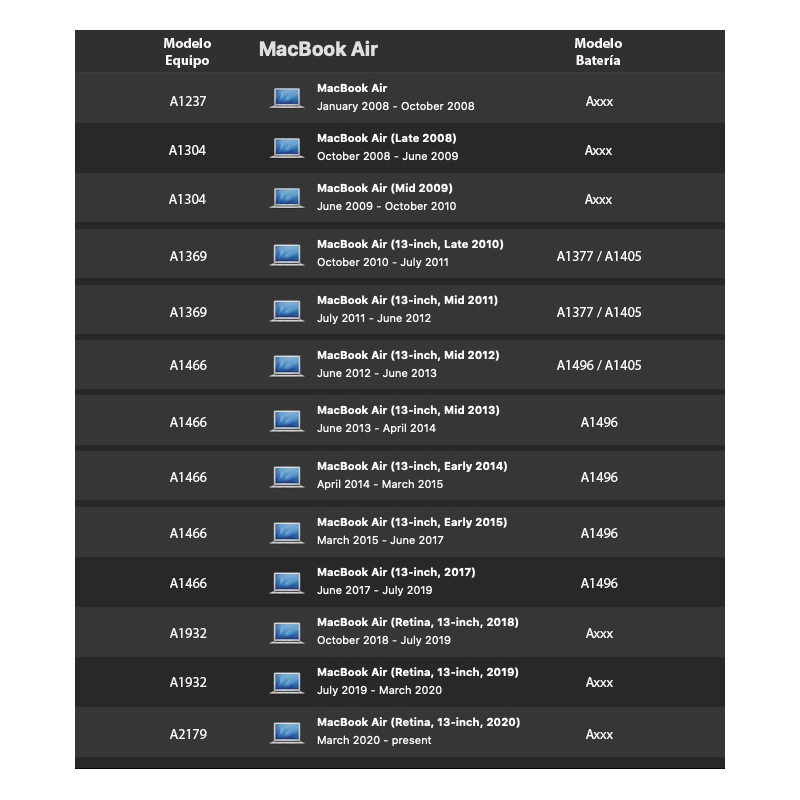Click A1932 in the Retina 2019 row
Screen dimensions: 800x800
pyautogui.click(x=188, y=683)
